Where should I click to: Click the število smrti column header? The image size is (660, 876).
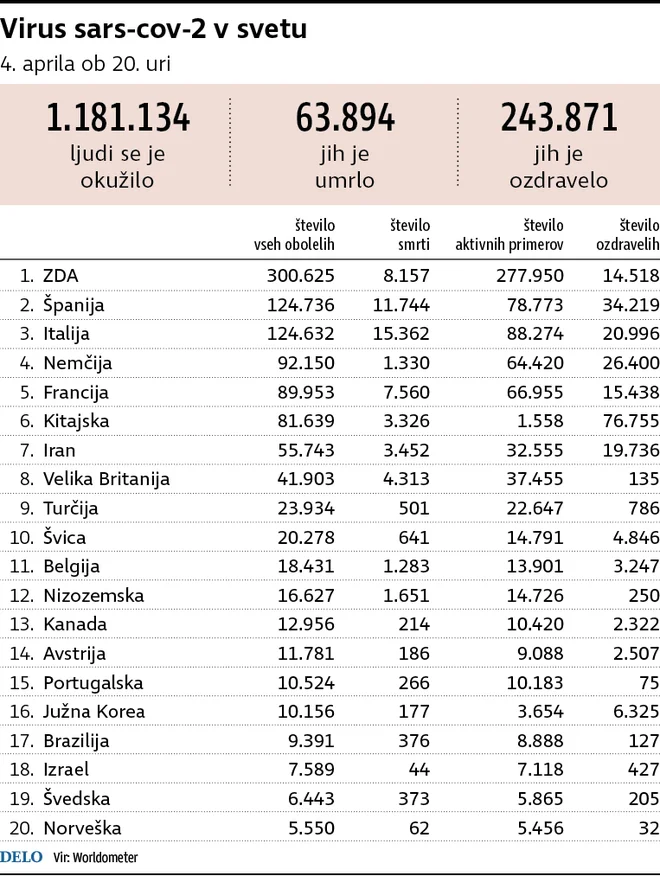click(x=410, y=235)
